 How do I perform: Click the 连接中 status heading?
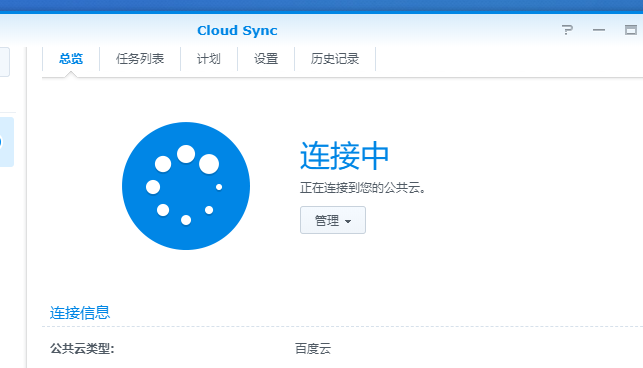344,155
